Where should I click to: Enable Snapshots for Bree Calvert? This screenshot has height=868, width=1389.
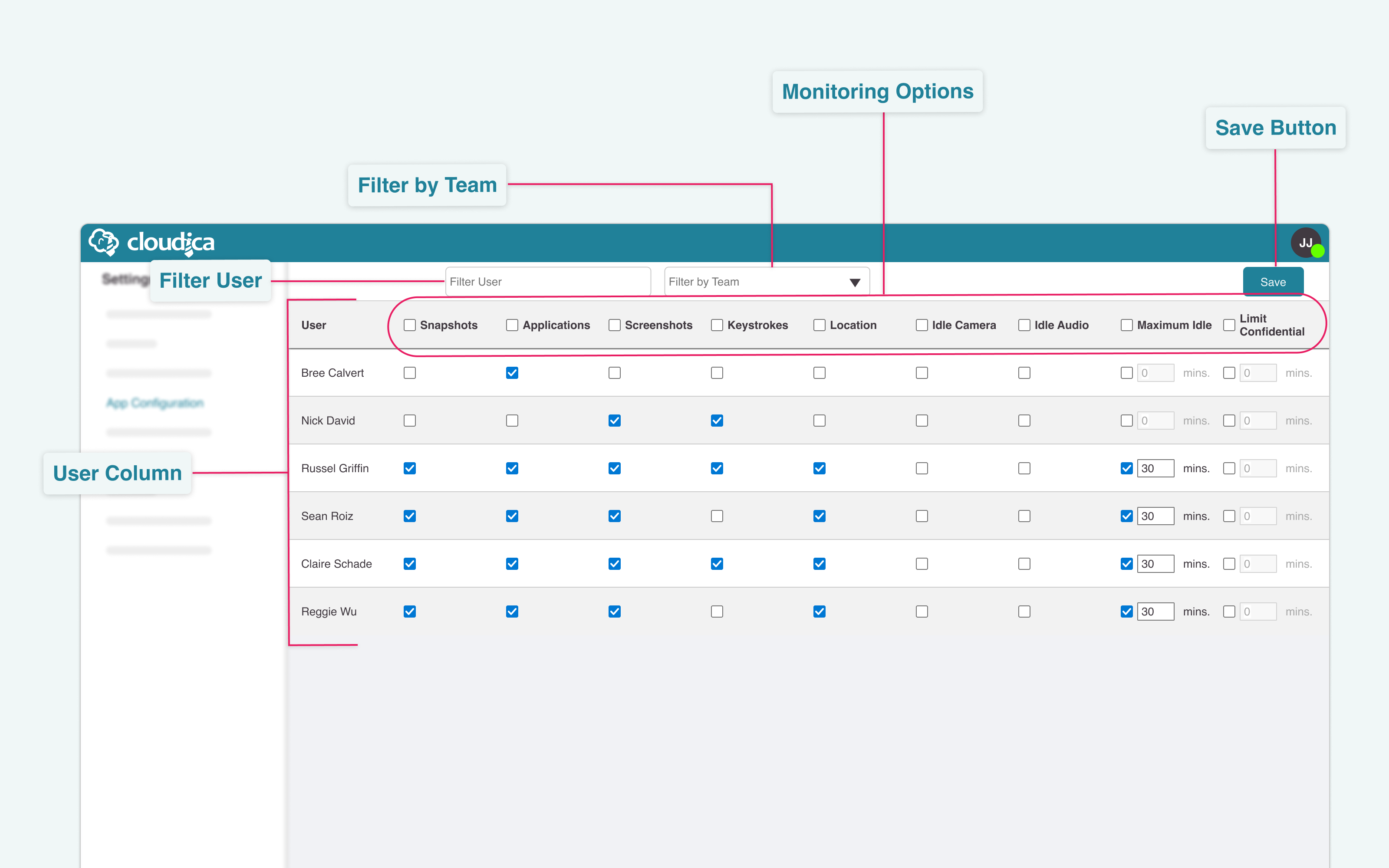point(409,372)
